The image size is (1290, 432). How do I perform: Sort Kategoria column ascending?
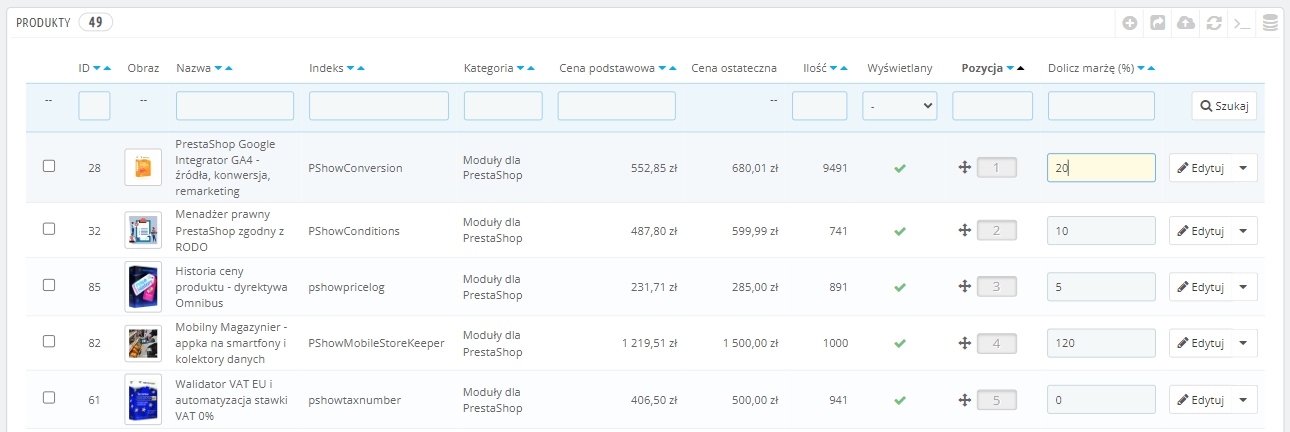(531, 68)
